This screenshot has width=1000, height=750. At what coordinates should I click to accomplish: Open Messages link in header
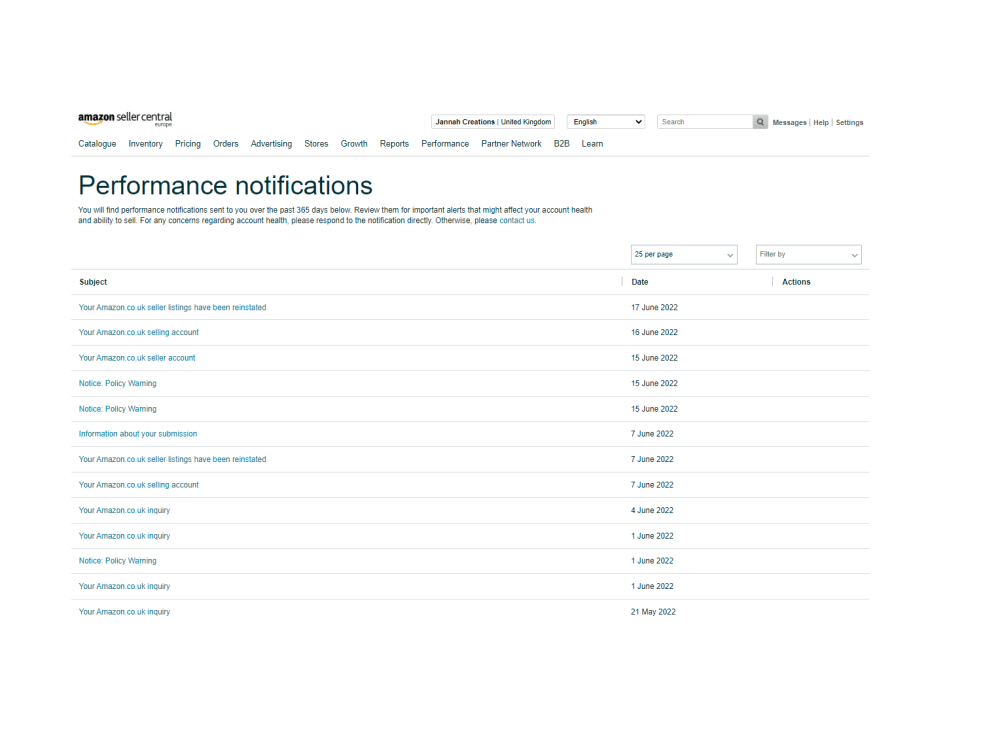(789, 122)
